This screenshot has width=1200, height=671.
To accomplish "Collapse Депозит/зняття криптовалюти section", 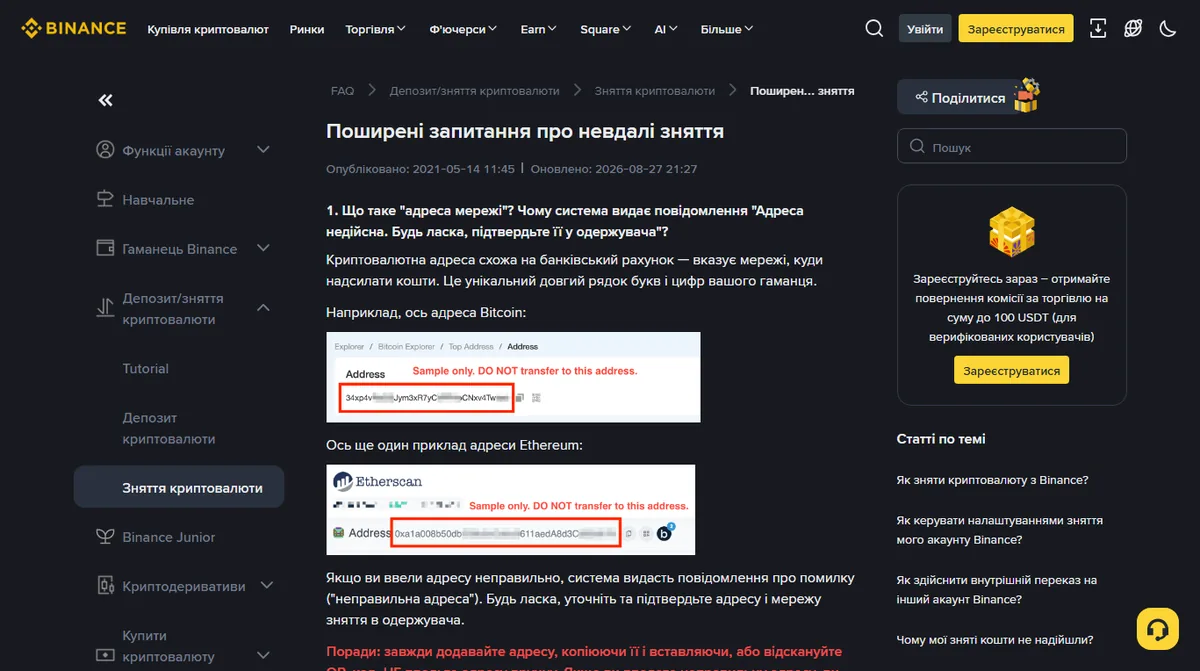I will [264, 308].
